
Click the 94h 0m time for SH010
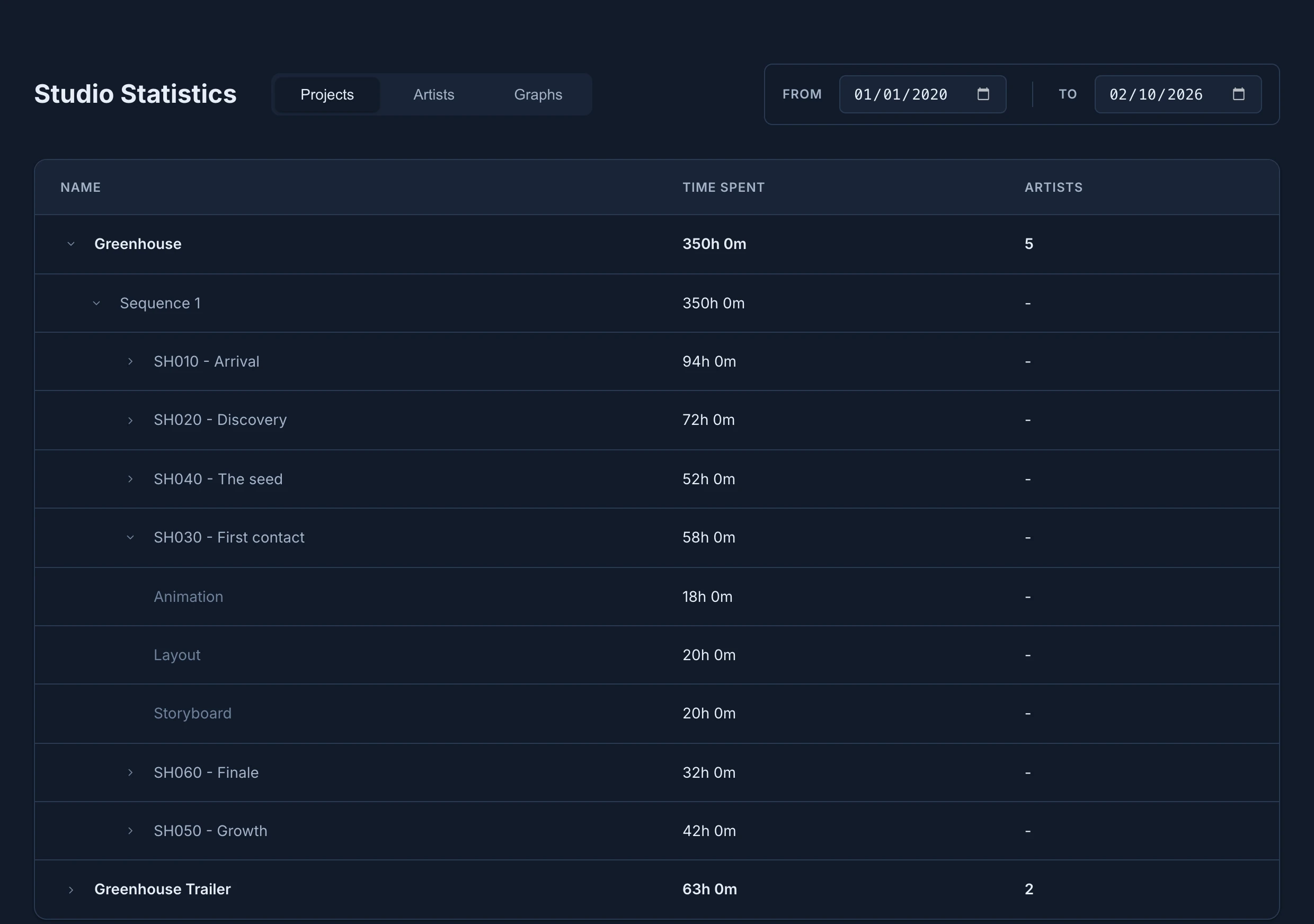click(x=709, y=361)
